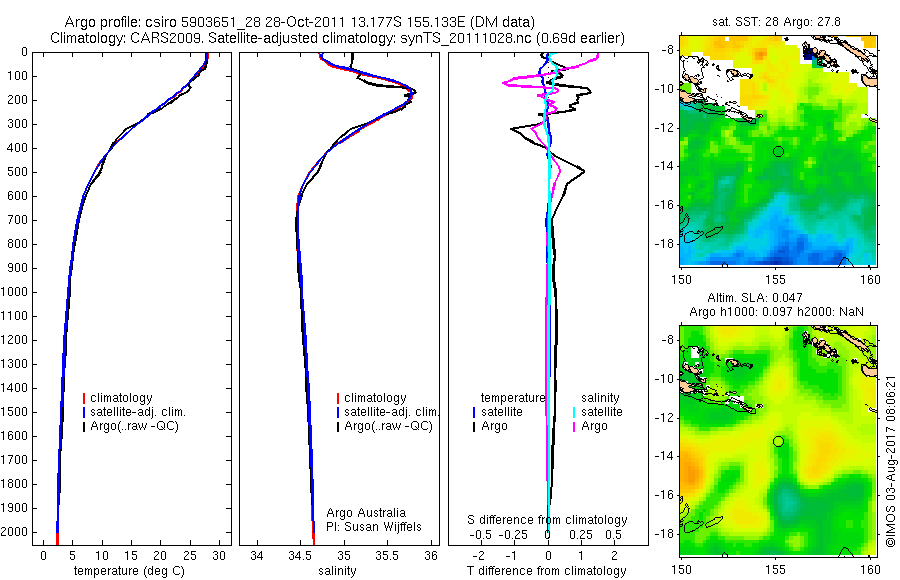Click the cyan satellite salinity legend marker

pyautogui.click(x=574, y=412)
